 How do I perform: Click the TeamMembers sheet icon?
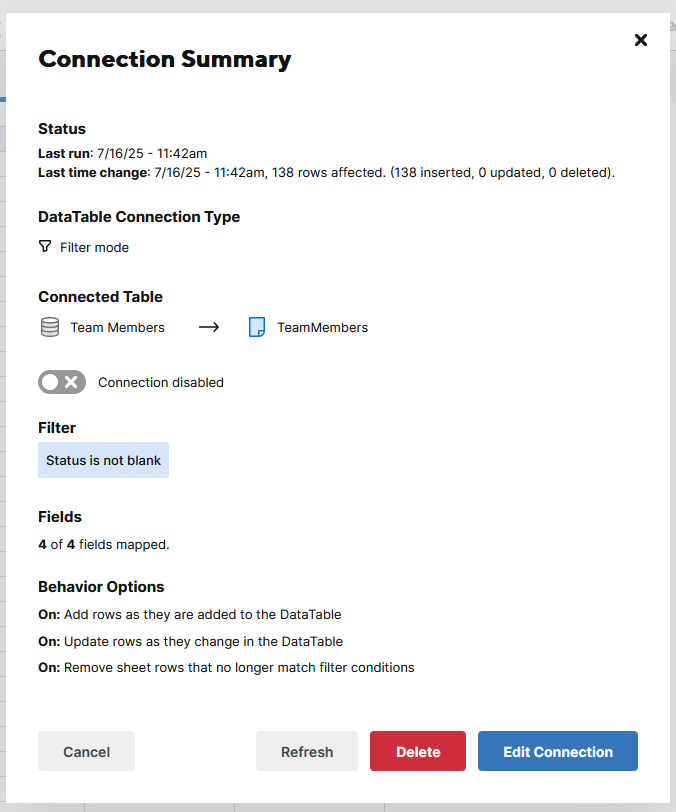coord(257,327)
